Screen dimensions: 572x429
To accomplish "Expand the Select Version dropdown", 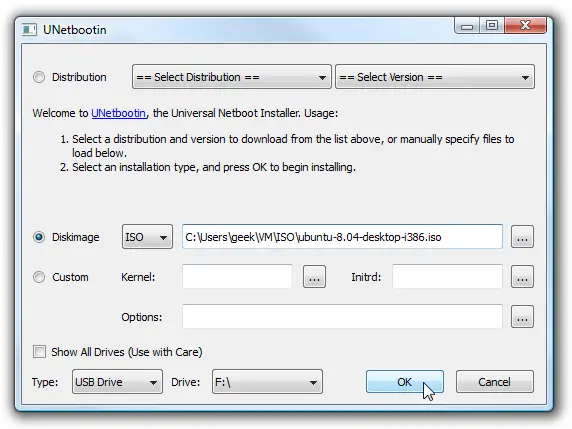I will point(435,77).
